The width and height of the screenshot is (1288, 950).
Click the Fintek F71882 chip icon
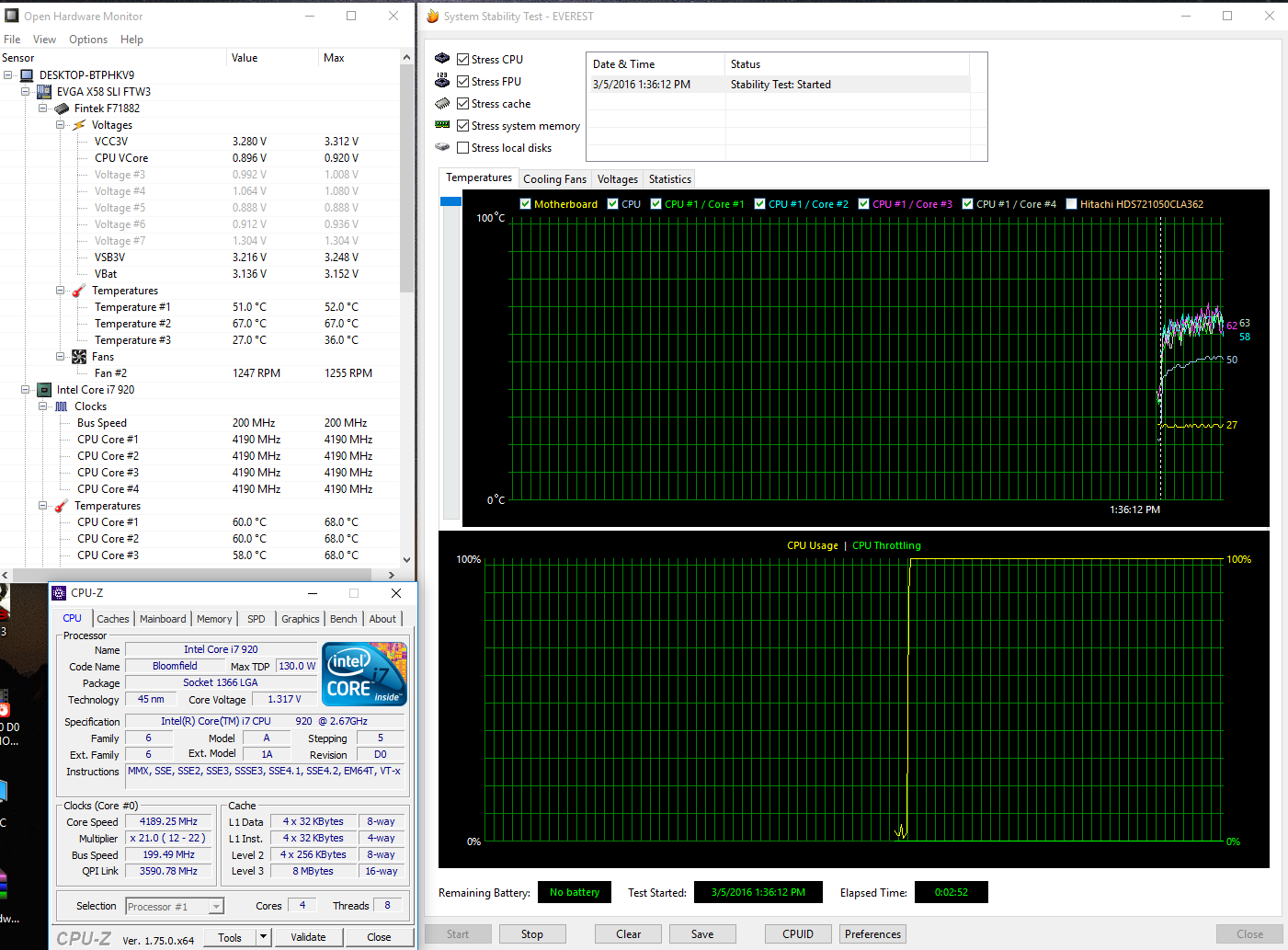click(62, 109)
